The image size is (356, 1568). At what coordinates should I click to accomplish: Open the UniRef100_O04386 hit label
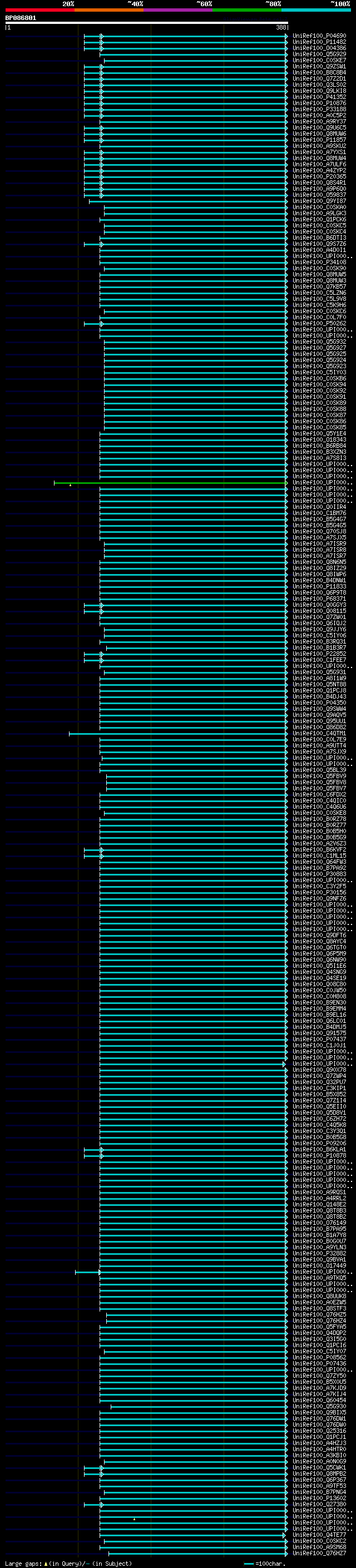[x=319, y=48]
